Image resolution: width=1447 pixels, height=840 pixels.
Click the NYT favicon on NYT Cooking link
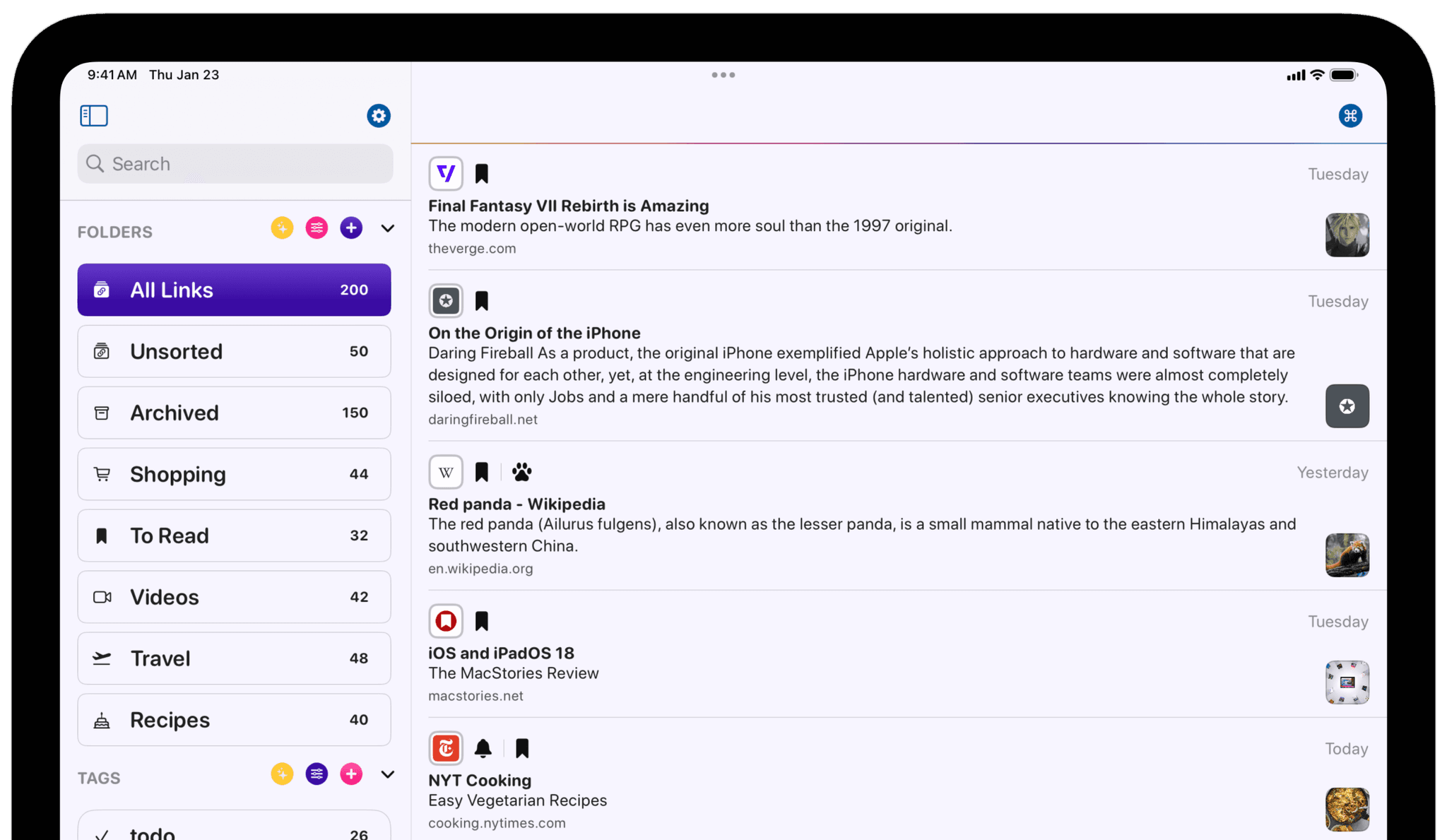pyautogui.click(x=446, y=748)
